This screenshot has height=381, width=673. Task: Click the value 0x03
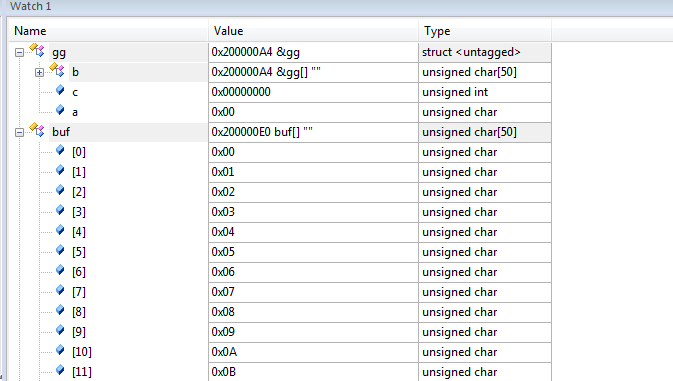(x=223, y=212)
